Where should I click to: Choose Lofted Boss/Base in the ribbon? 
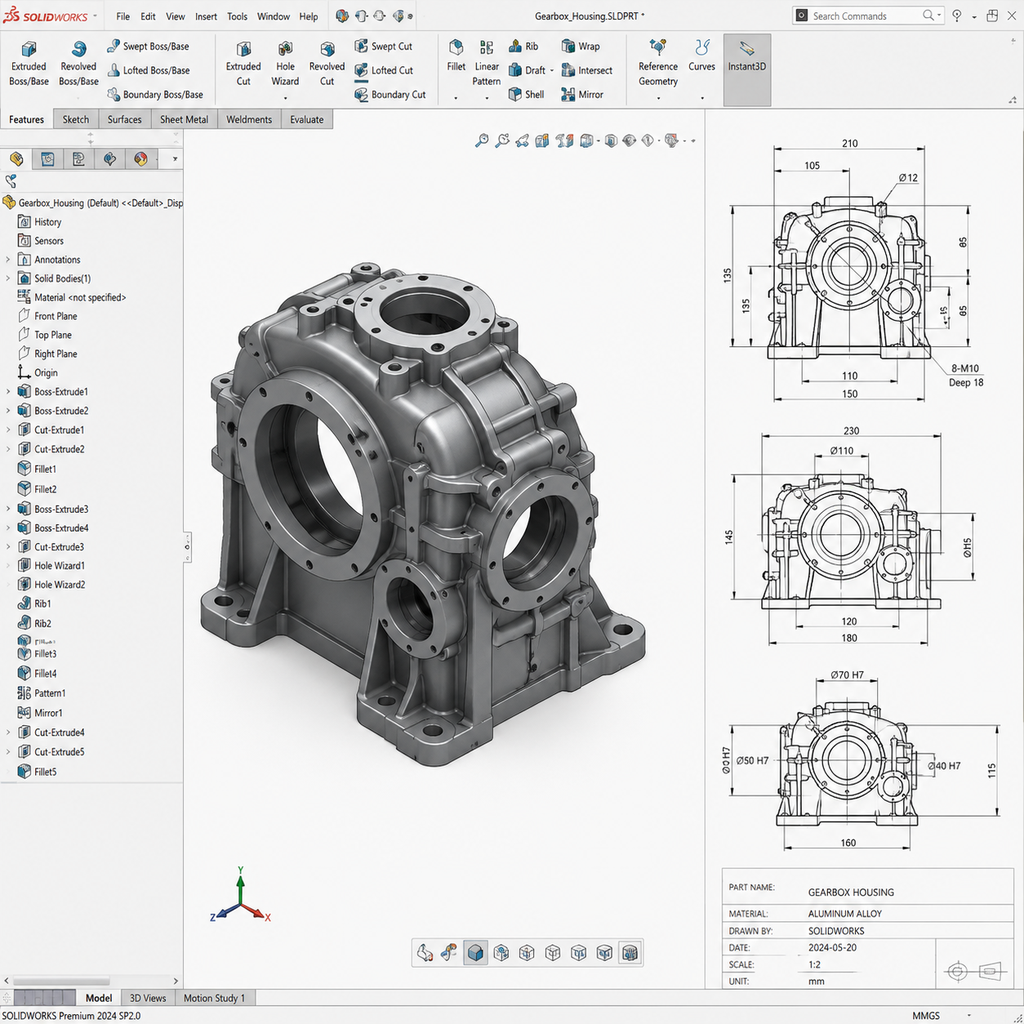(x=148, y=70)
